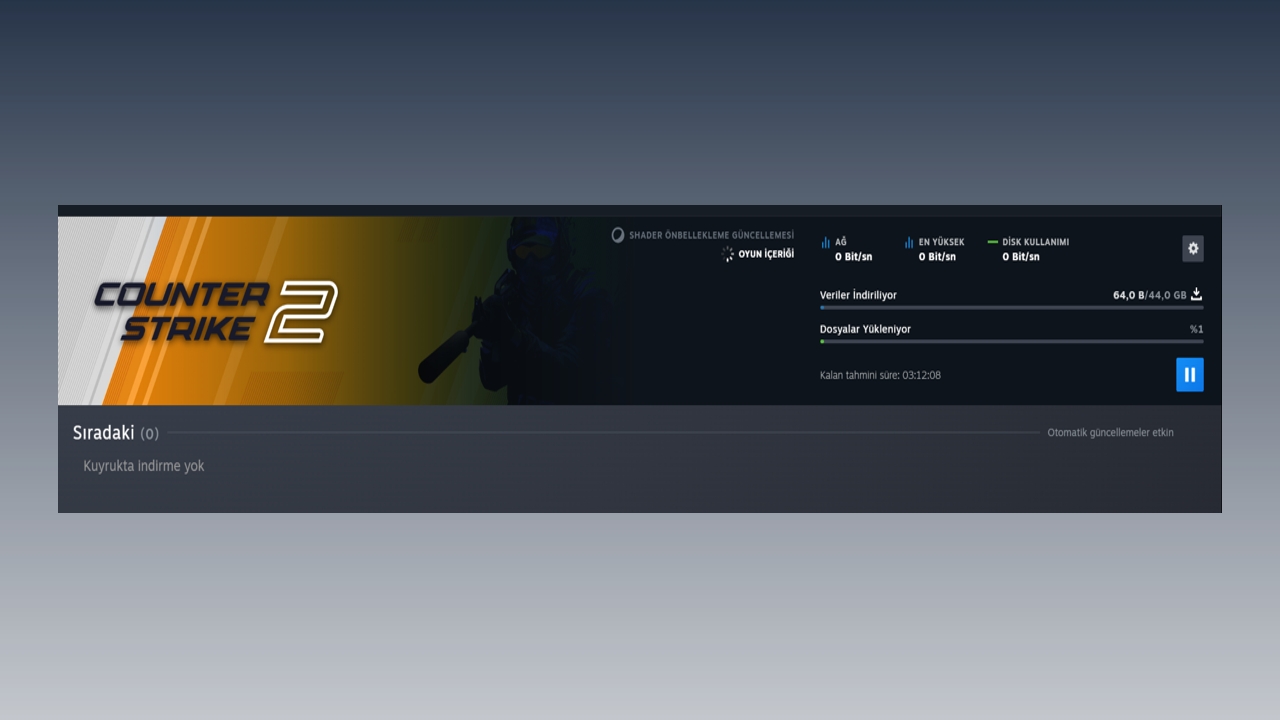The image size is (1280, 720).
Task: Open download settings gear icon
Action: (1192, 249)
